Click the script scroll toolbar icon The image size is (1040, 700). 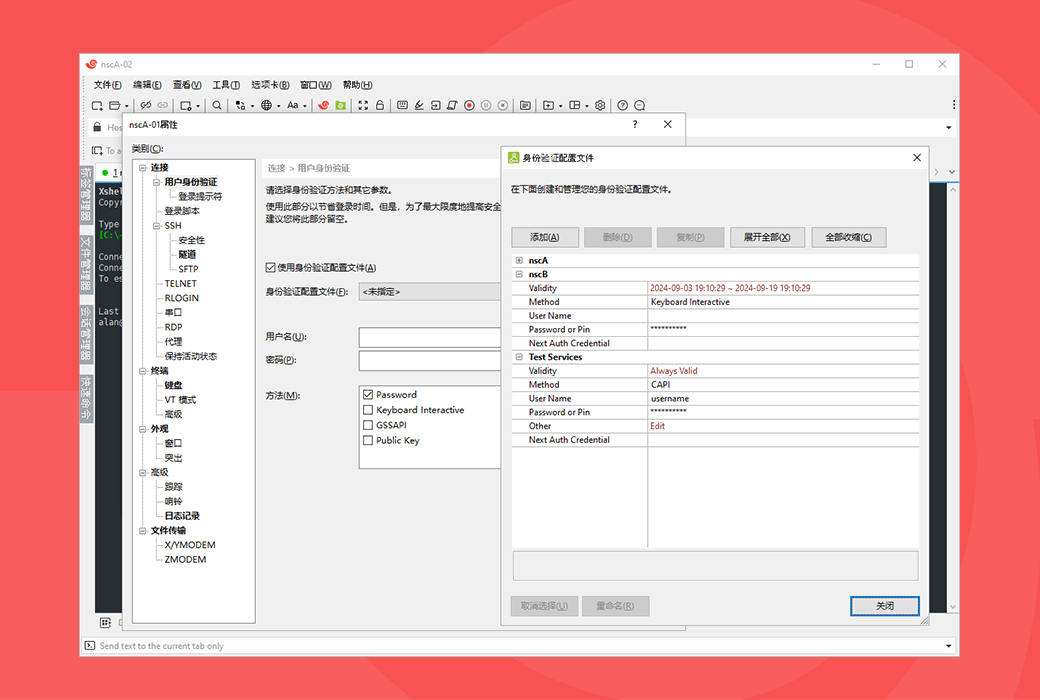(x=452, y=105)
